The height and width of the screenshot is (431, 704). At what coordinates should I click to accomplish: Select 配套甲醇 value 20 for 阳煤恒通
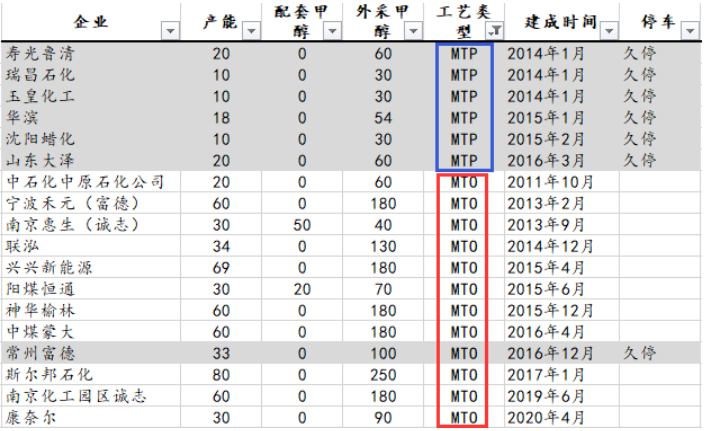click(x=302, y=290)
